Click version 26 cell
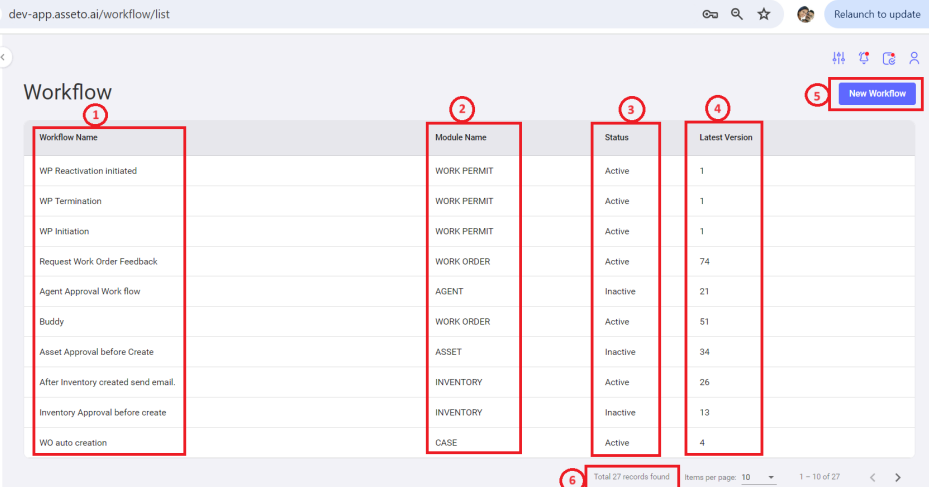 [704, 382]
